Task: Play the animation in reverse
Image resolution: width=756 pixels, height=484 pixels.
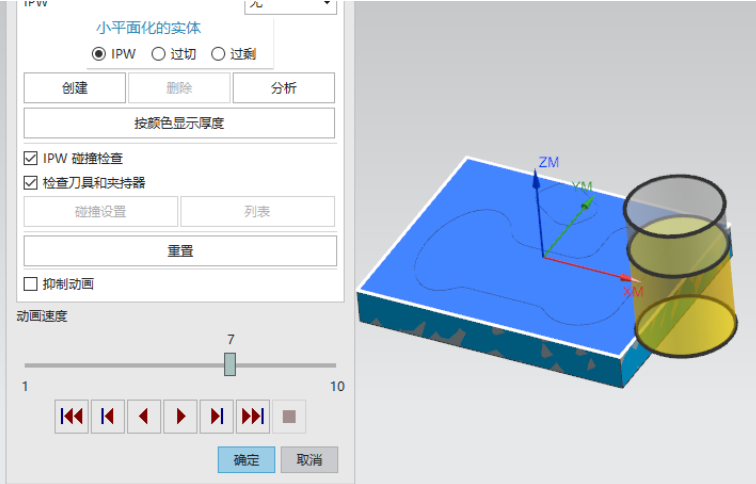Action: tap(144, 416)
